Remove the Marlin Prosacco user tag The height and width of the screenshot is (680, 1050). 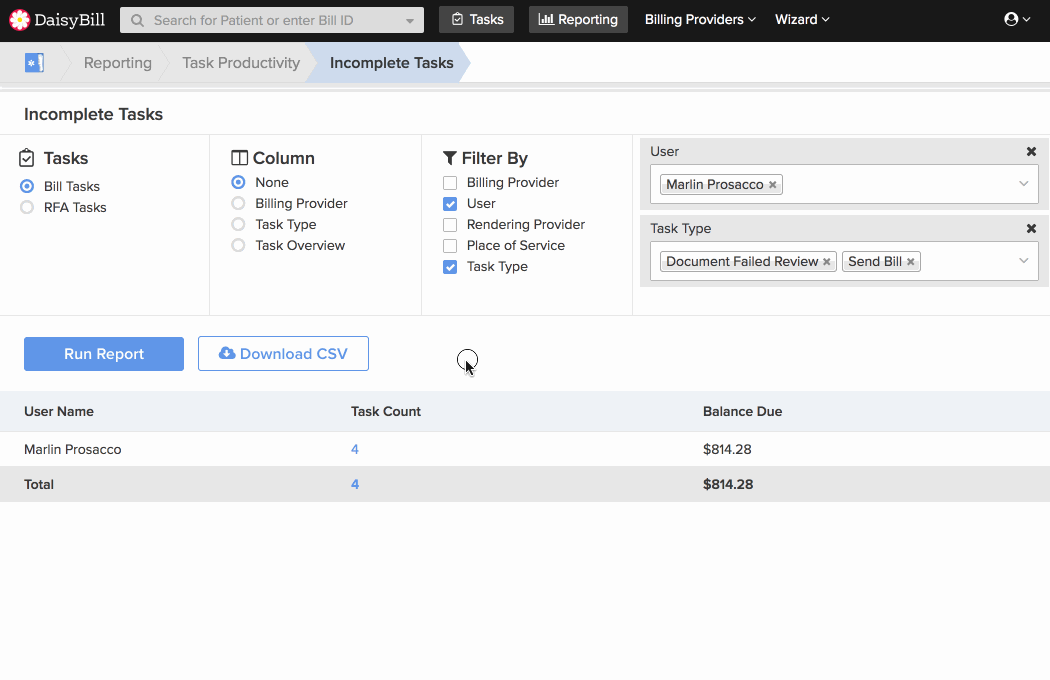tap(773, 185)
